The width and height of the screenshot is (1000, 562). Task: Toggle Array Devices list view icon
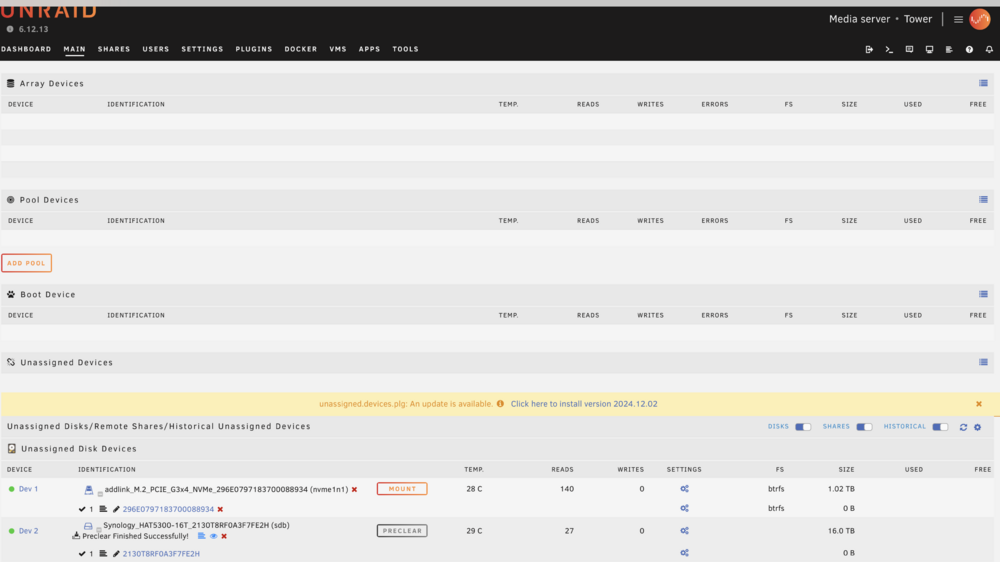(x=983, y=84)
